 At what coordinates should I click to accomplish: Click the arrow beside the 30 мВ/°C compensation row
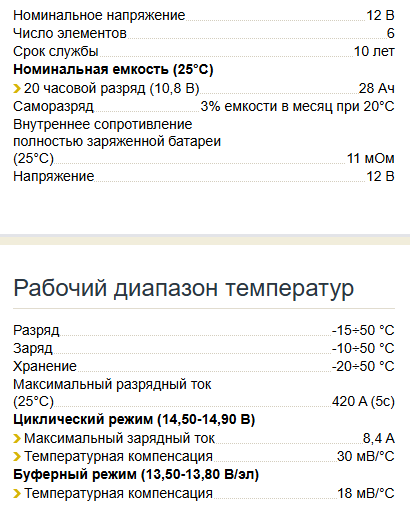click(x=17, y=456)
